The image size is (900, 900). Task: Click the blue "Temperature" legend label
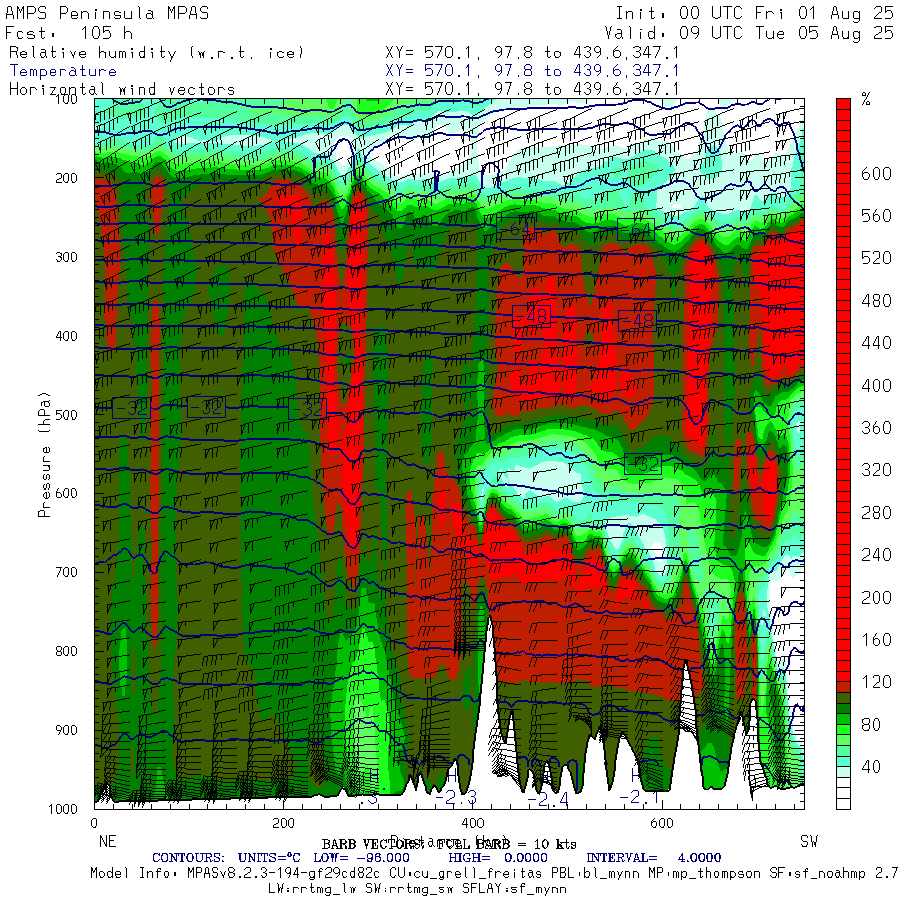coord(63,71)
